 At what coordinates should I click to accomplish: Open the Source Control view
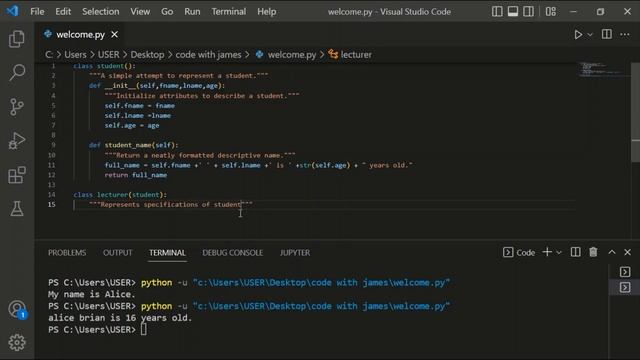point(17,107)
